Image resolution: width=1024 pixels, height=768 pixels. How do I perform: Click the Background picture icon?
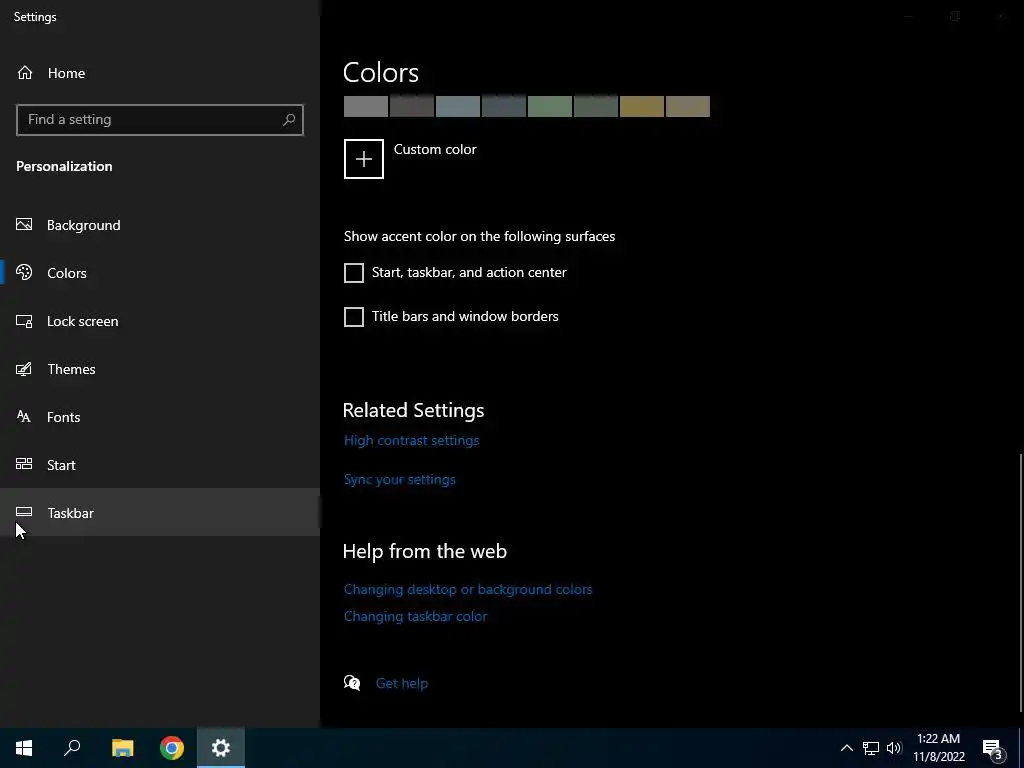pyautogui.click(x=24, y=225)
